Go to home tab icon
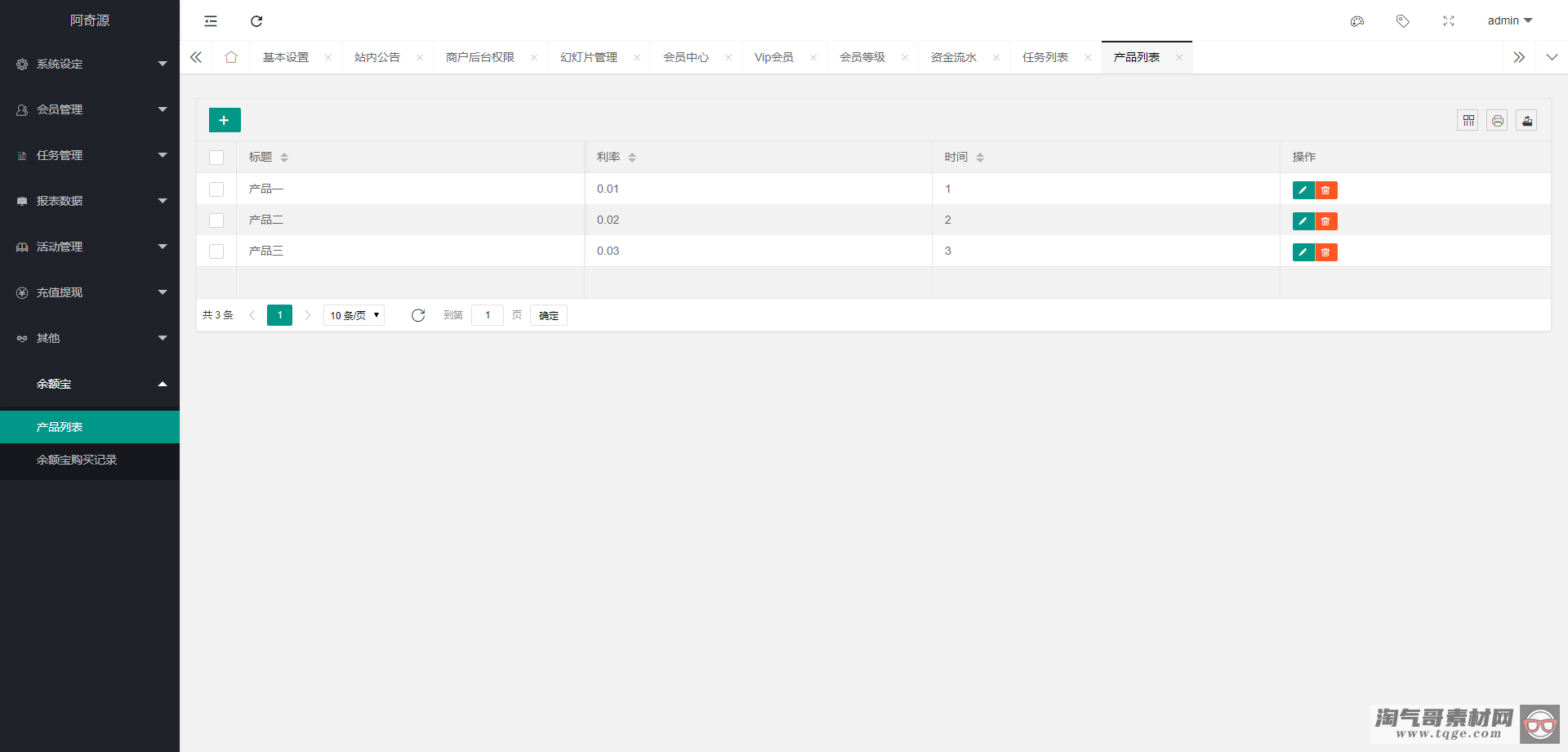1568x752 pixels. click(x=231, y=57)
